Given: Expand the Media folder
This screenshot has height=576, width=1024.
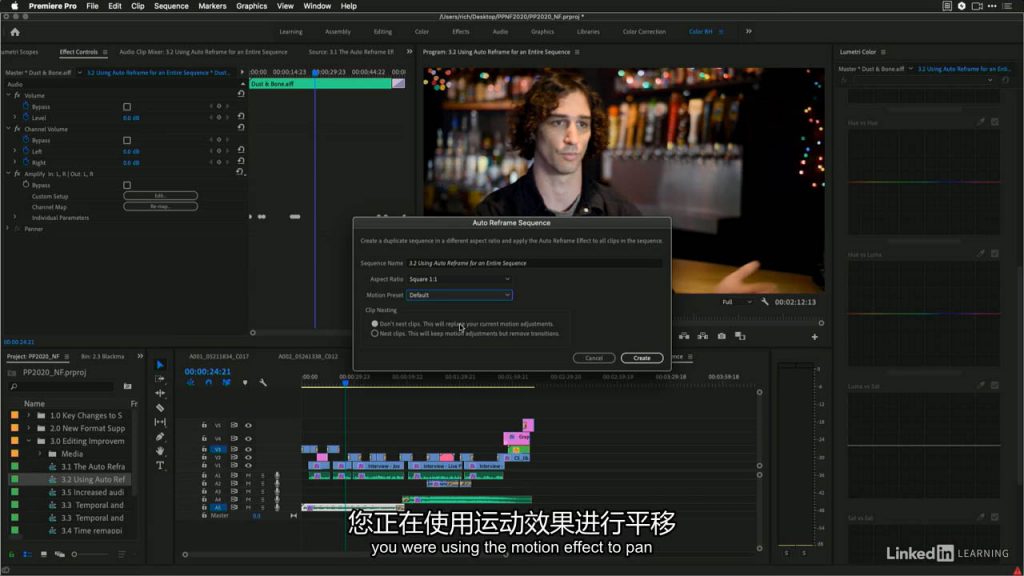Looking at the screenshot, I should [40, 454].
